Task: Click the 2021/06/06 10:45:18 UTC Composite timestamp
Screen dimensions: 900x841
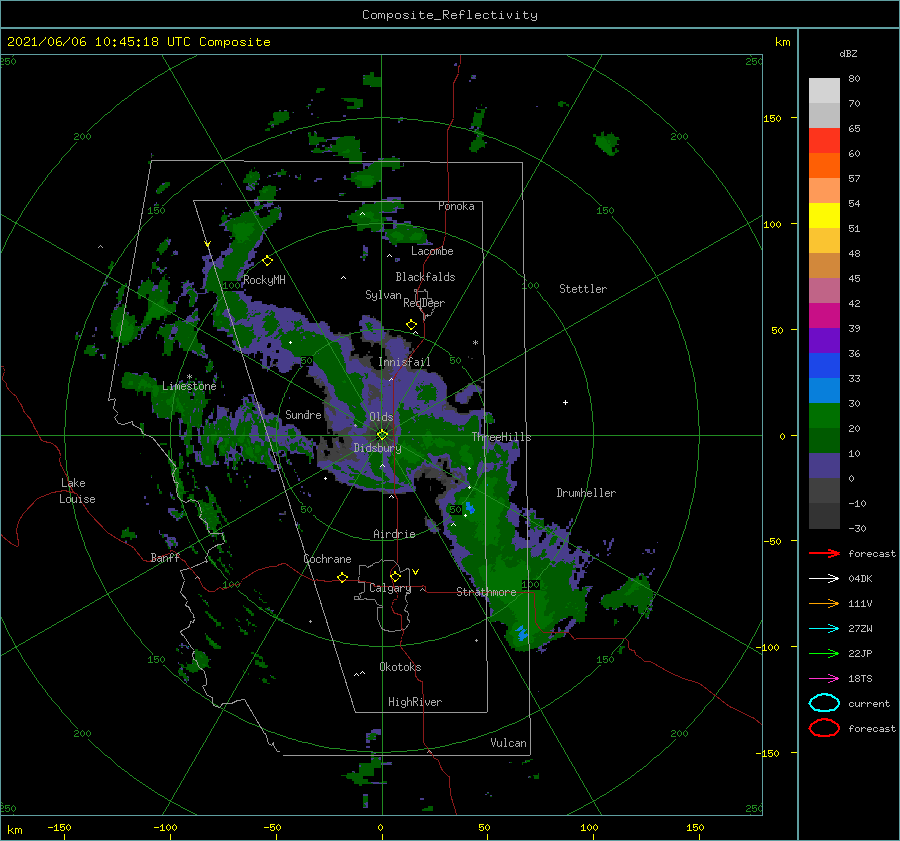Action: click(x=138, y=42)
